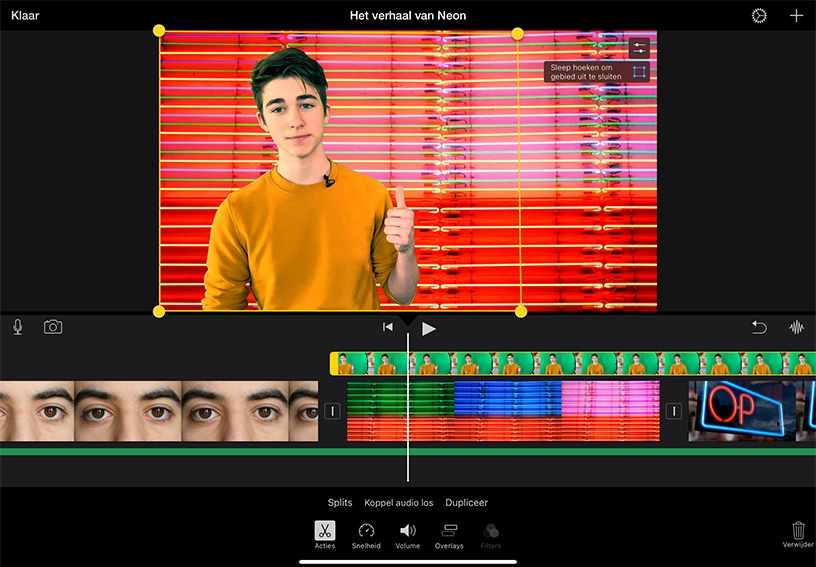Screen dimensions: 816x567
Task: Click the project title Het verhaal van Neon
Action: pos(408,16)
